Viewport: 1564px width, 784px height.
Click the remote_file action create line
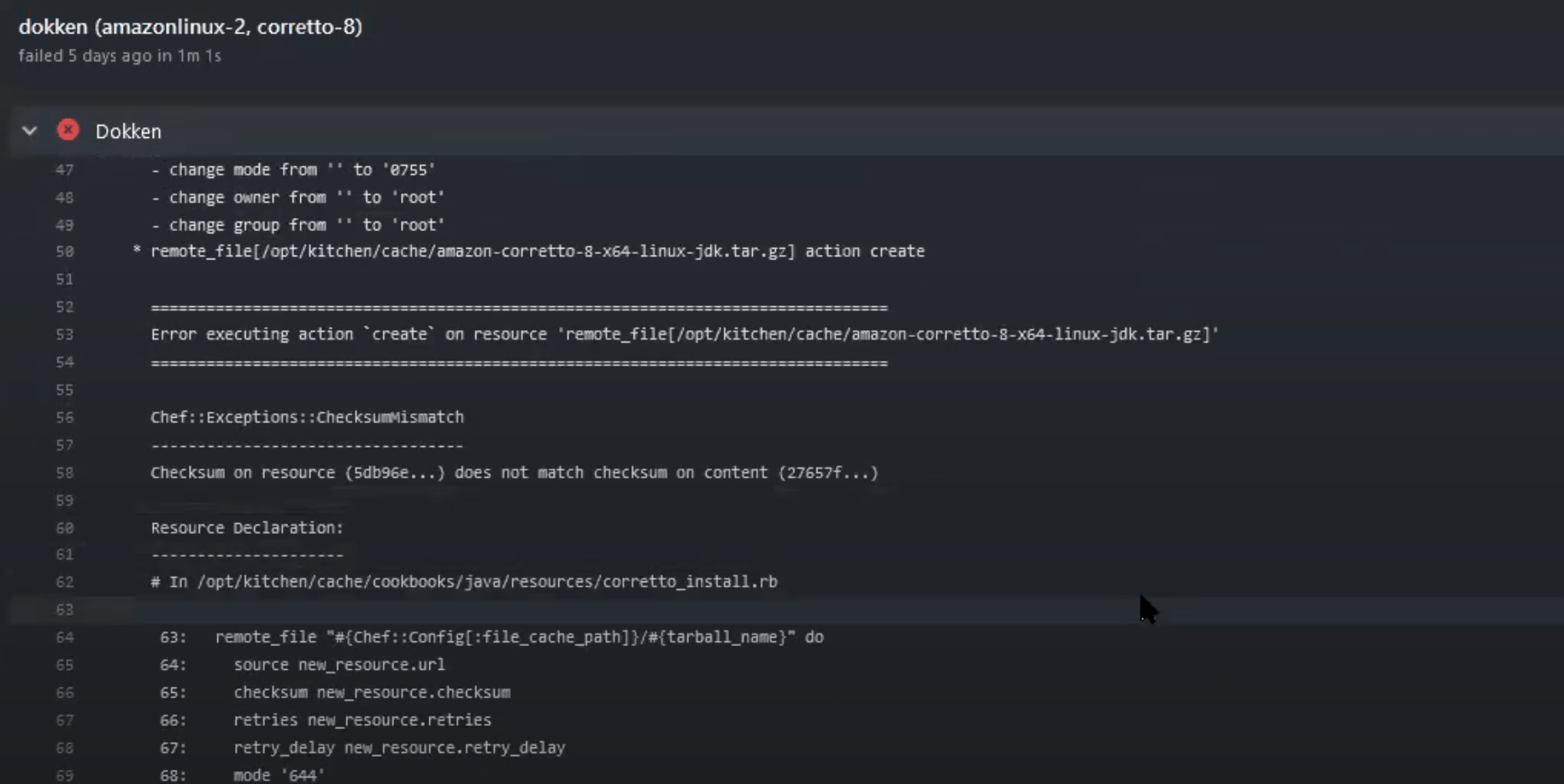537,251
